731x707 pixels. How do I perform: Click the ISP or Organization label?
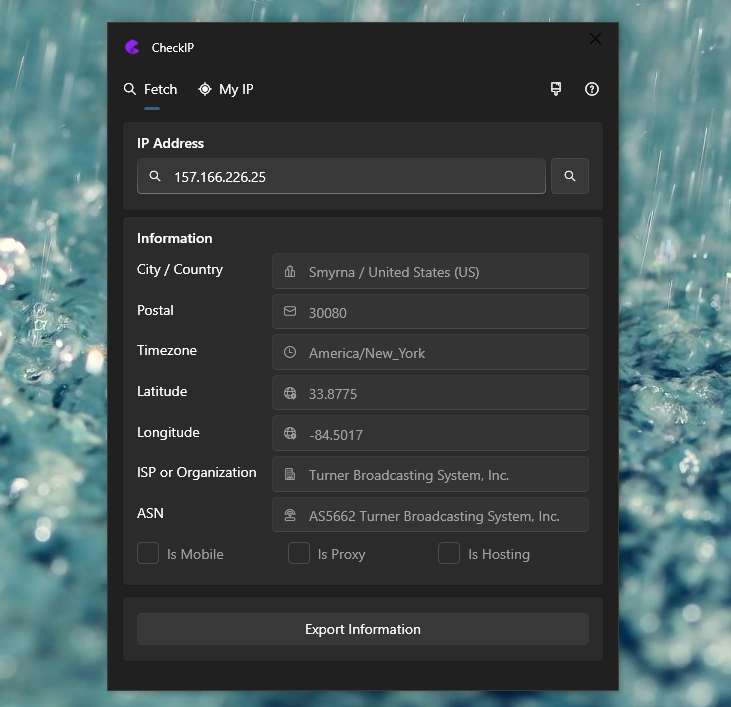[x=196, y=473]
